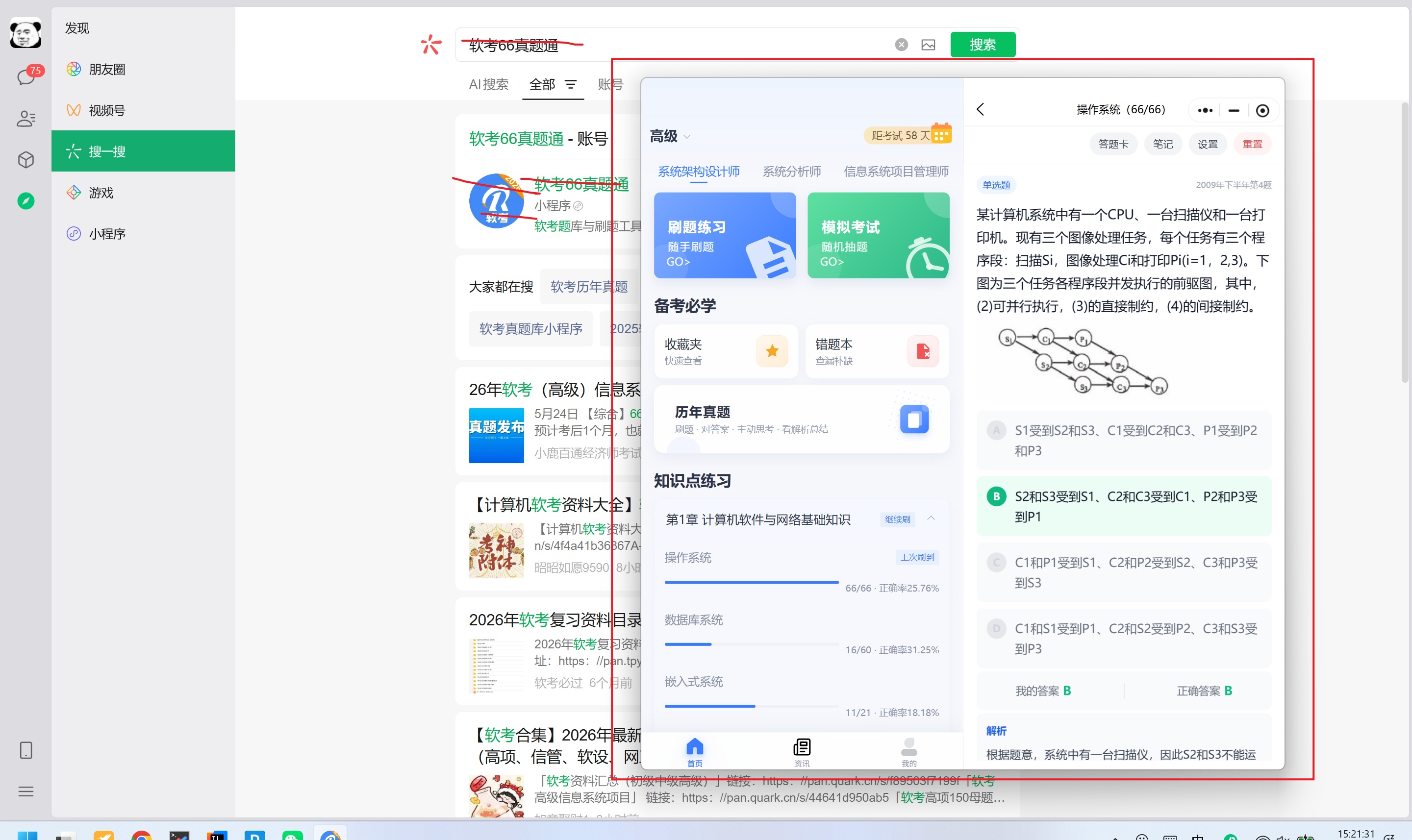Click the precedence graph diagram
Viewport: 1412px width, 840px height.
[x=1083, y=361]
